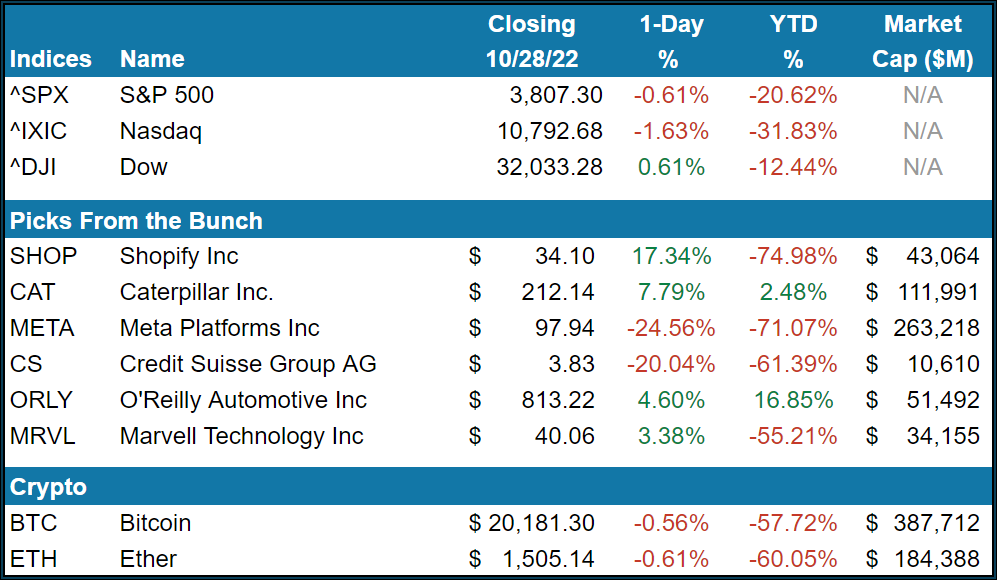Click Credit Suisse Group AG name
997x580 pixels.
point(248,364)
